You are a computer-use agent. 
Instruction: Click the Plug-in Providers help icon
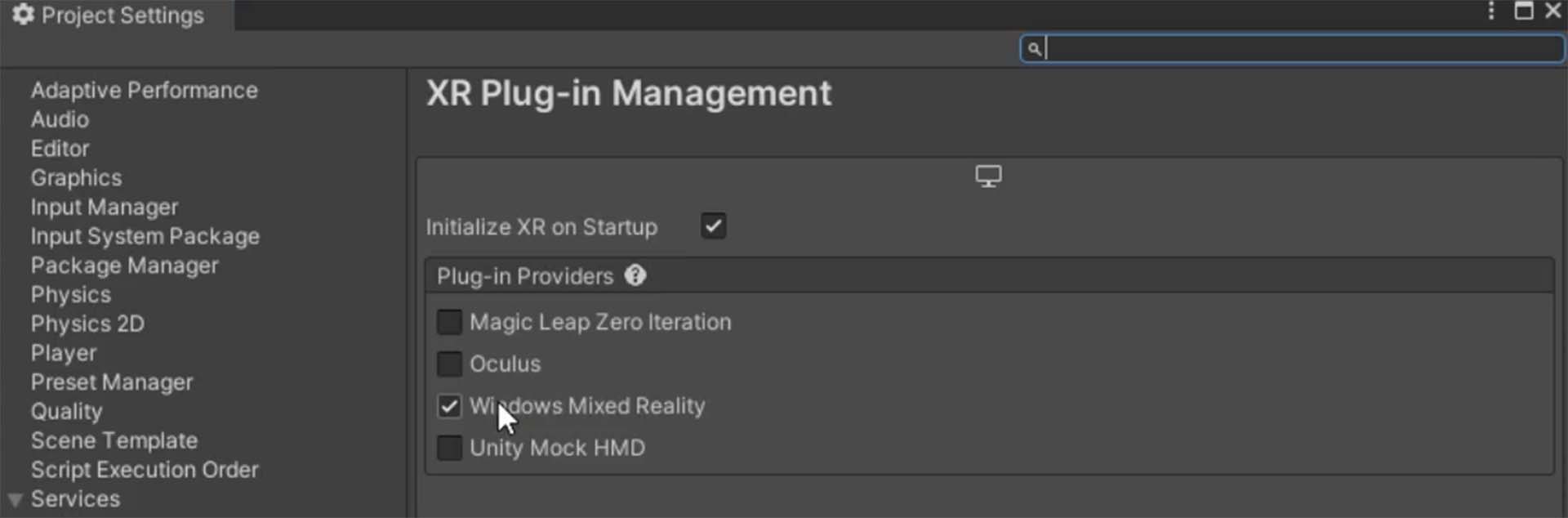(x=635, y=276)
